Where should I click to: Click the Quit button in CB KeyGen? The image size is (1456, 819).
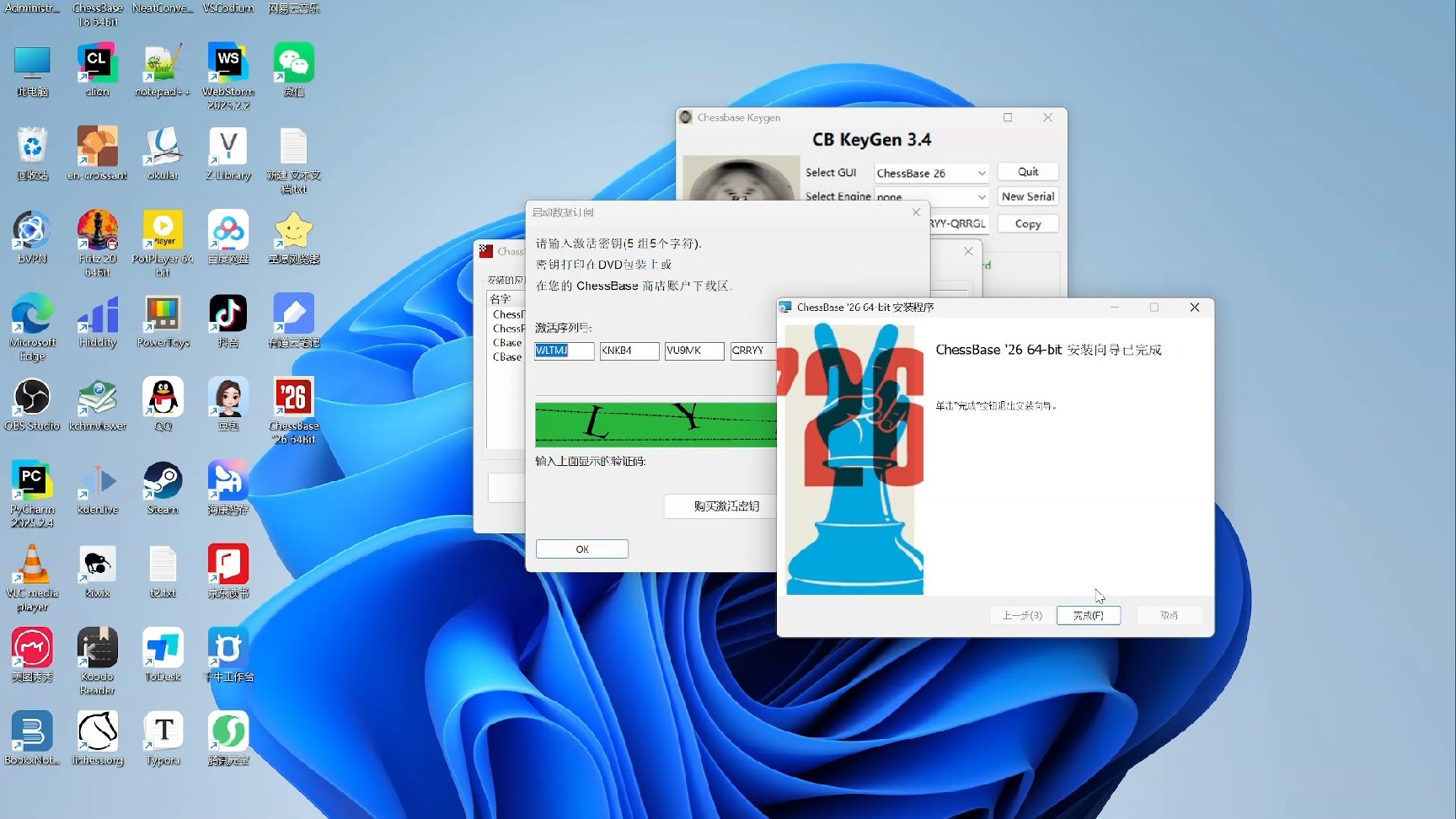[x=1028, y=172]
